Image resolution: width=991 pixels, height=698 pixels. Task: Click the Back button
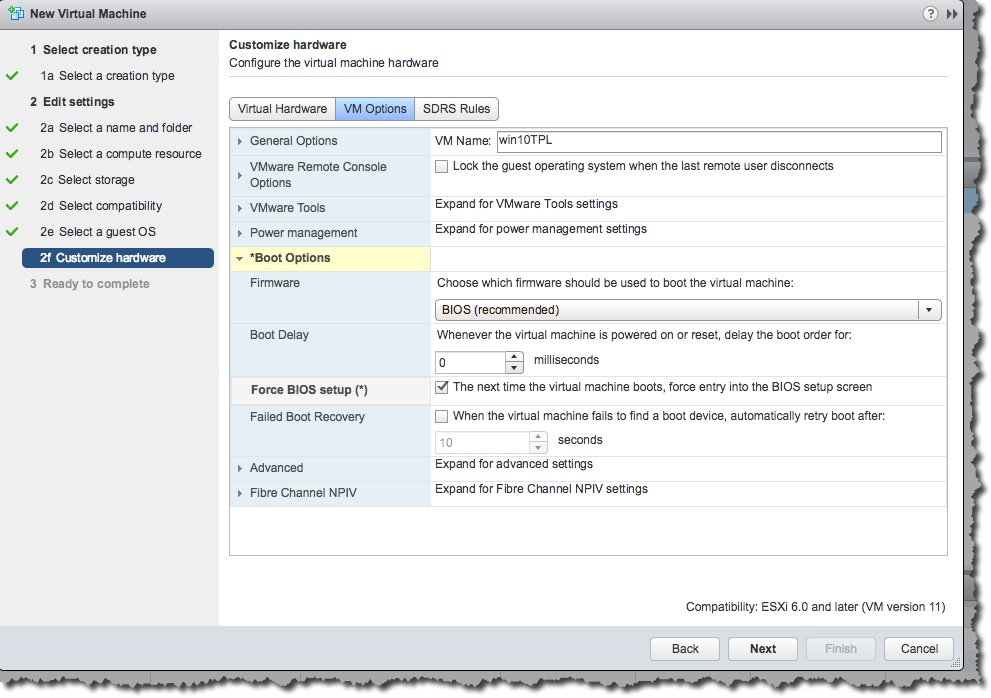point(685,649)
